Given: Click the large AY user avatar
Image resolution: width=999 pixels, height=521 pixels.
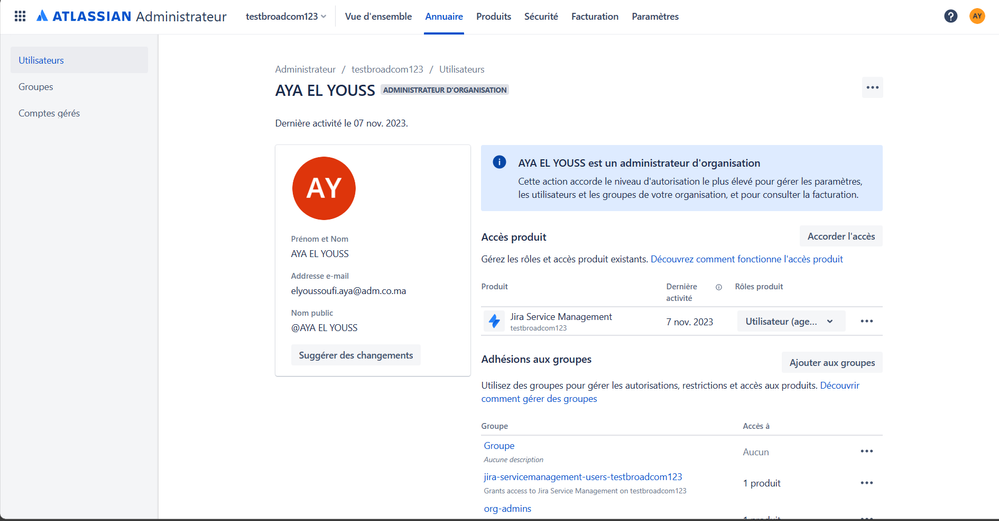Looking at the screenshot, I should (324, 188).
